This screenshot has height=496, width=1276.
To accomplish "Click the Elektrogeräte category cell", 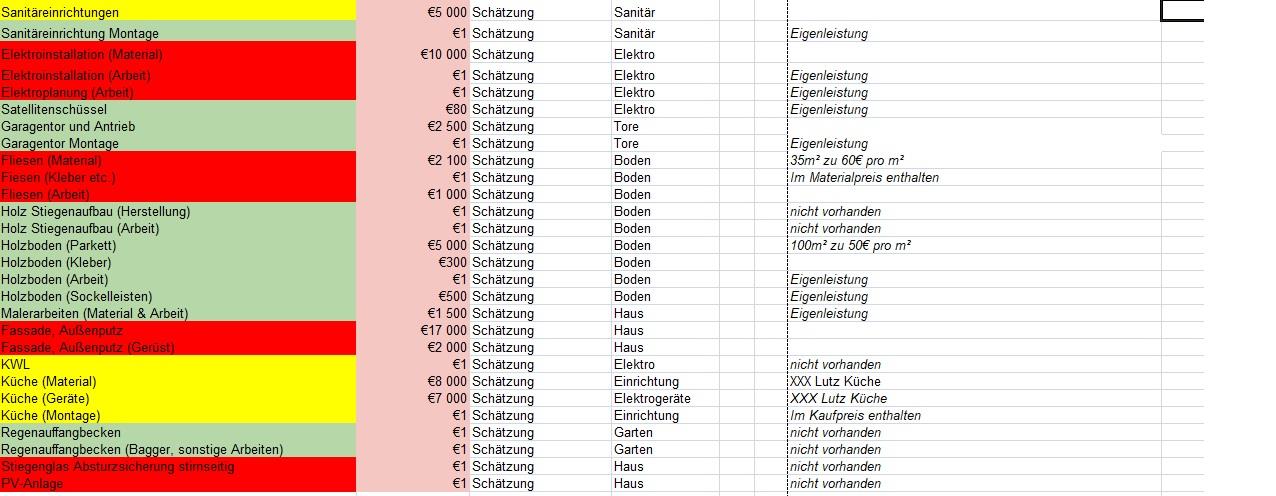I will [x=664, y=398].
